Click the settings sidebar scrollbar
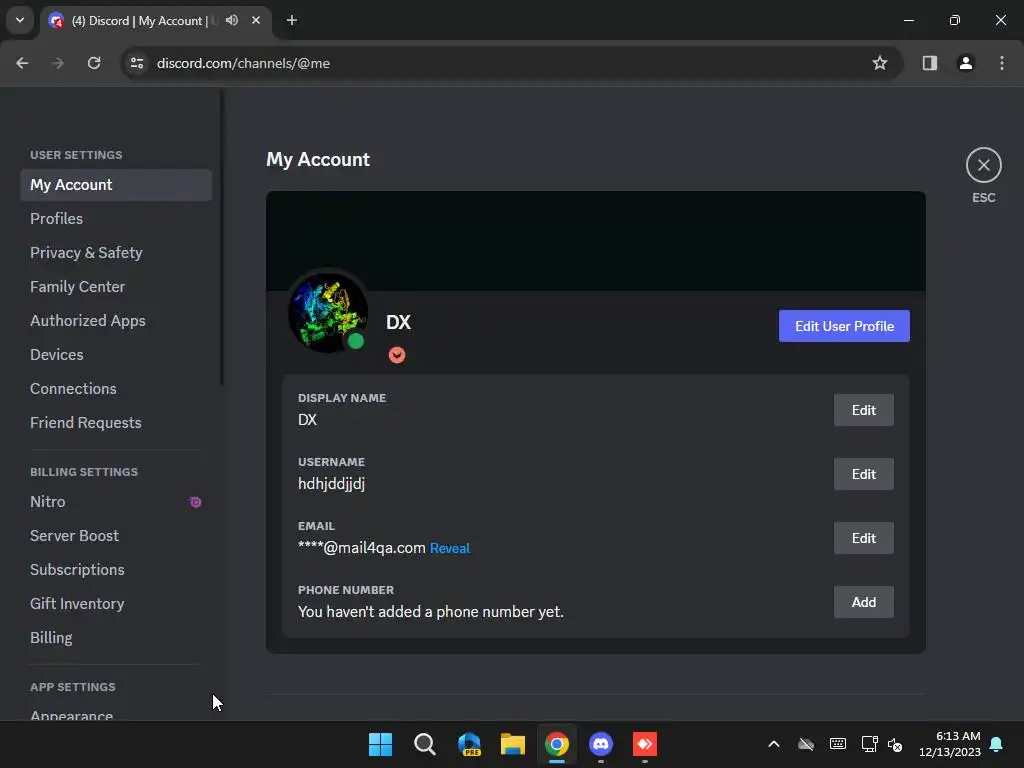Screen dimensions: 1024x768 [222, 238]
